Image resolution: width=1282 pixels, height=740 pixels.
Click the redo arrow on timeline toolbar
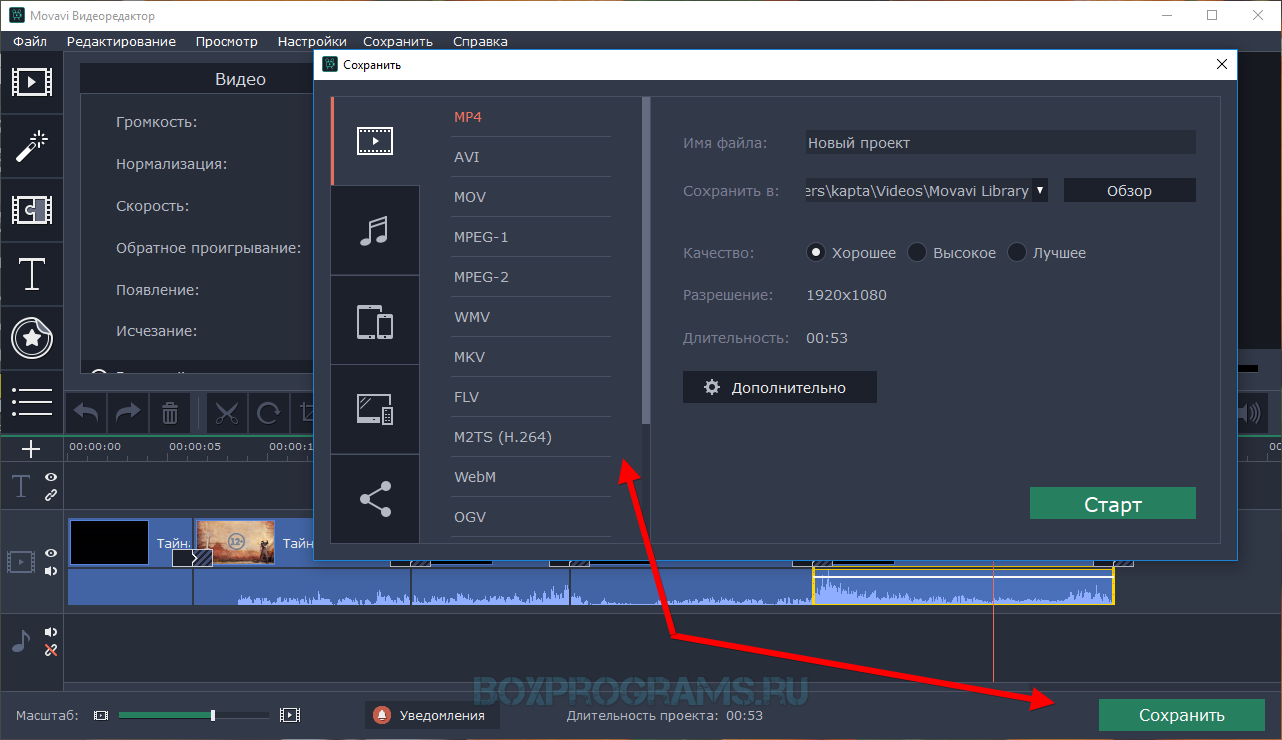pos(128,412)
